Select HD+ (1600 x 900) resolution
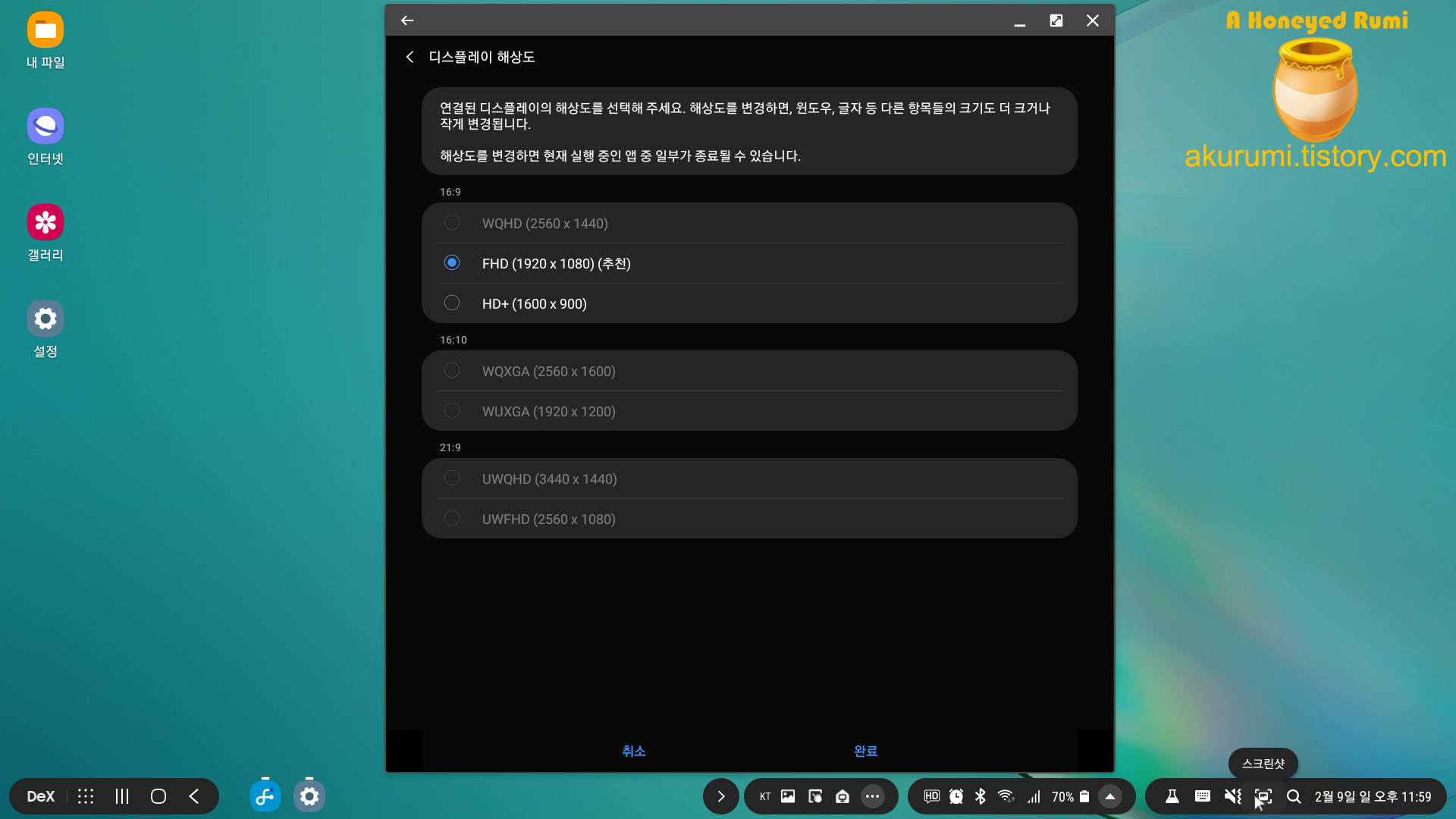This screenshot has height=819, width=1456. click(x=452, y=303)
